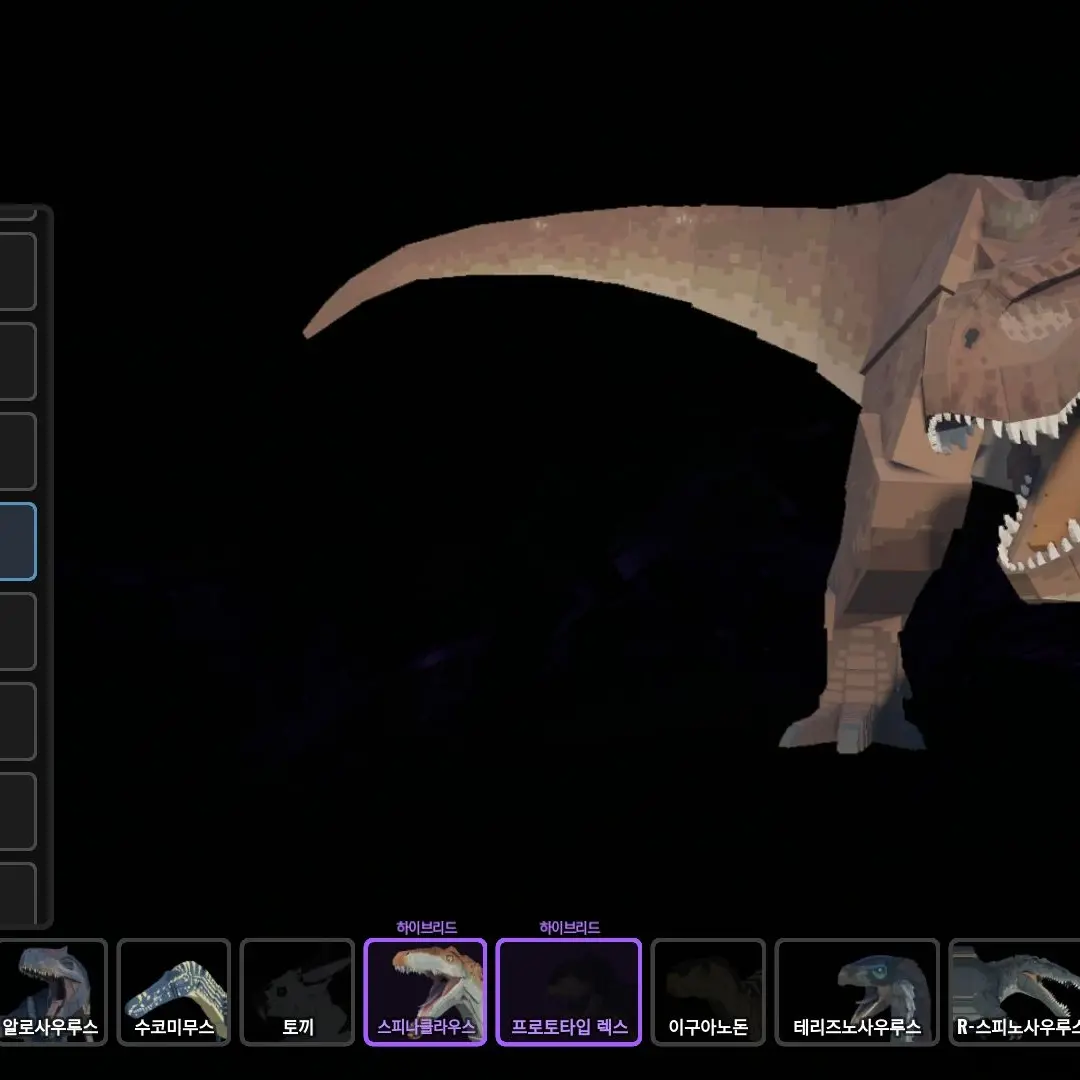The width and height of the screenshot is (1080, 1080).
Task: Choose the second full slot from top in left panel
Action: [17, 361]
